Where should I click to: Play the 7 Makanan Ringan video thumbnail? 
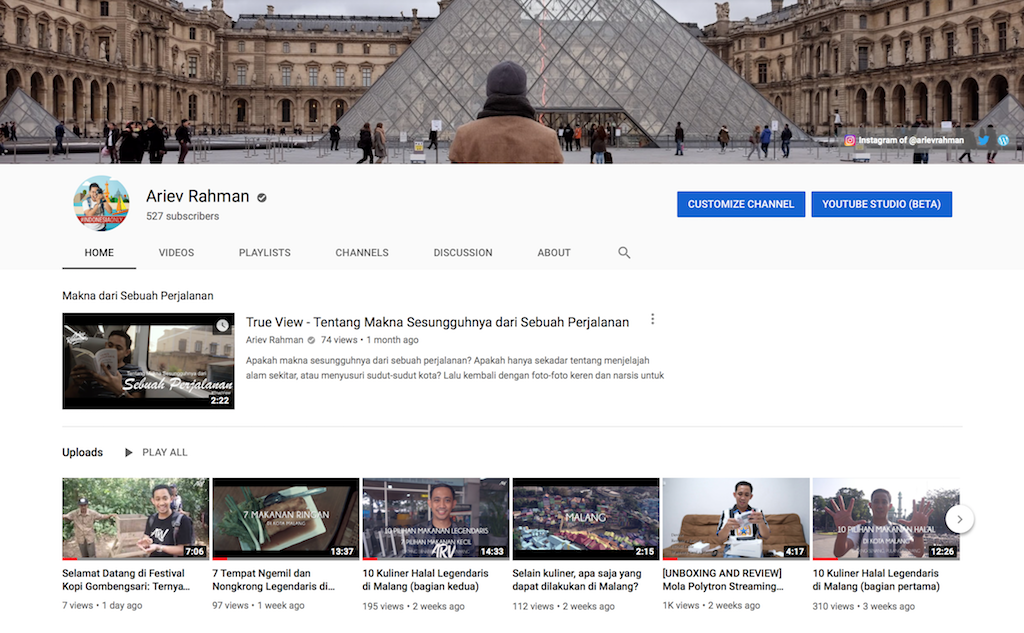(x=285, y=518)
